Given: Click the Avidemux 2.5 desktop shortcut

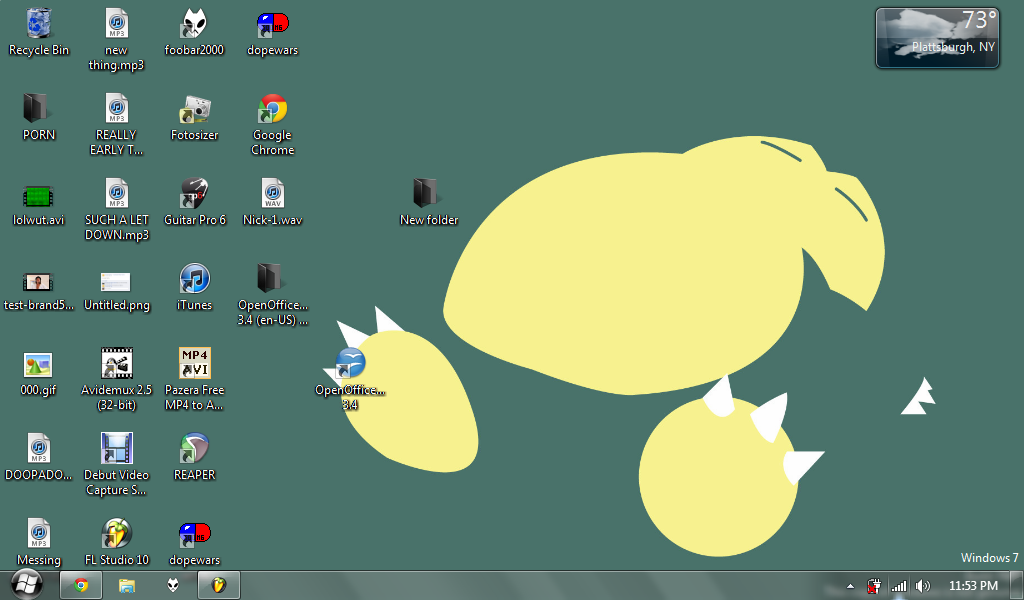Looking at the screenshot, I should [x=117, y=364].
